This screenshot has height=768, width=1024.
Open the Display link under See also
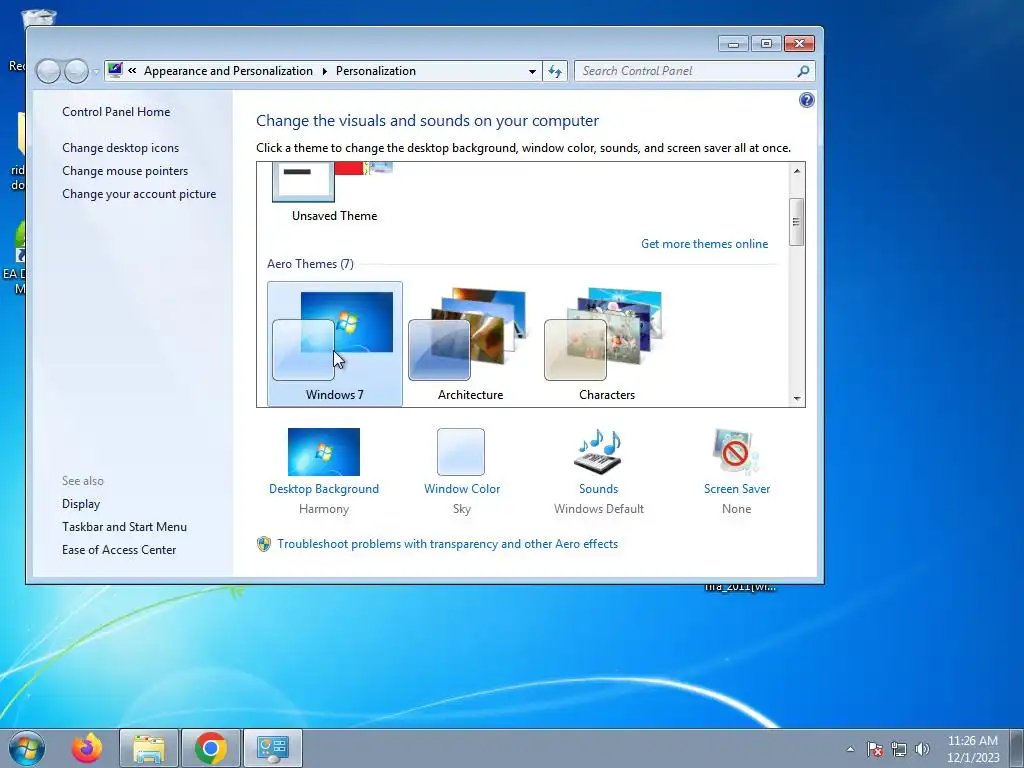[x=81, y=504]
